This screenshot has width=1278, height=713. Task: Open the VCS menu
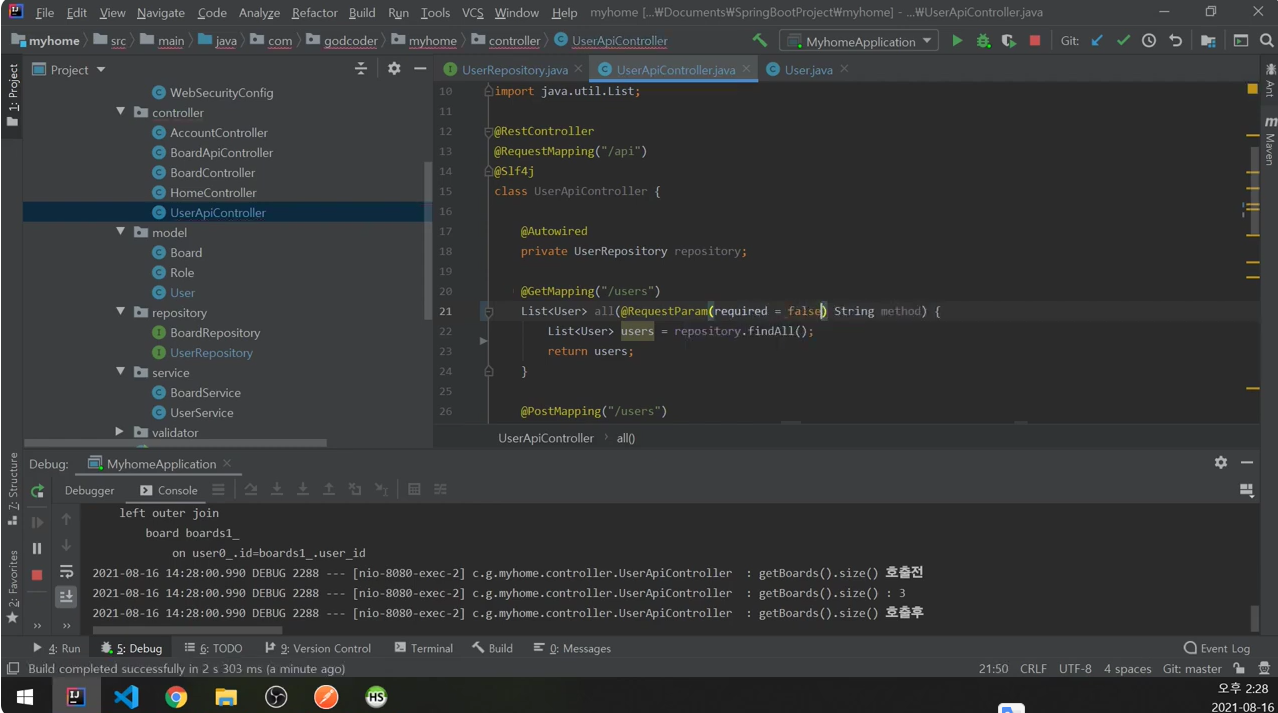point(474,13)
